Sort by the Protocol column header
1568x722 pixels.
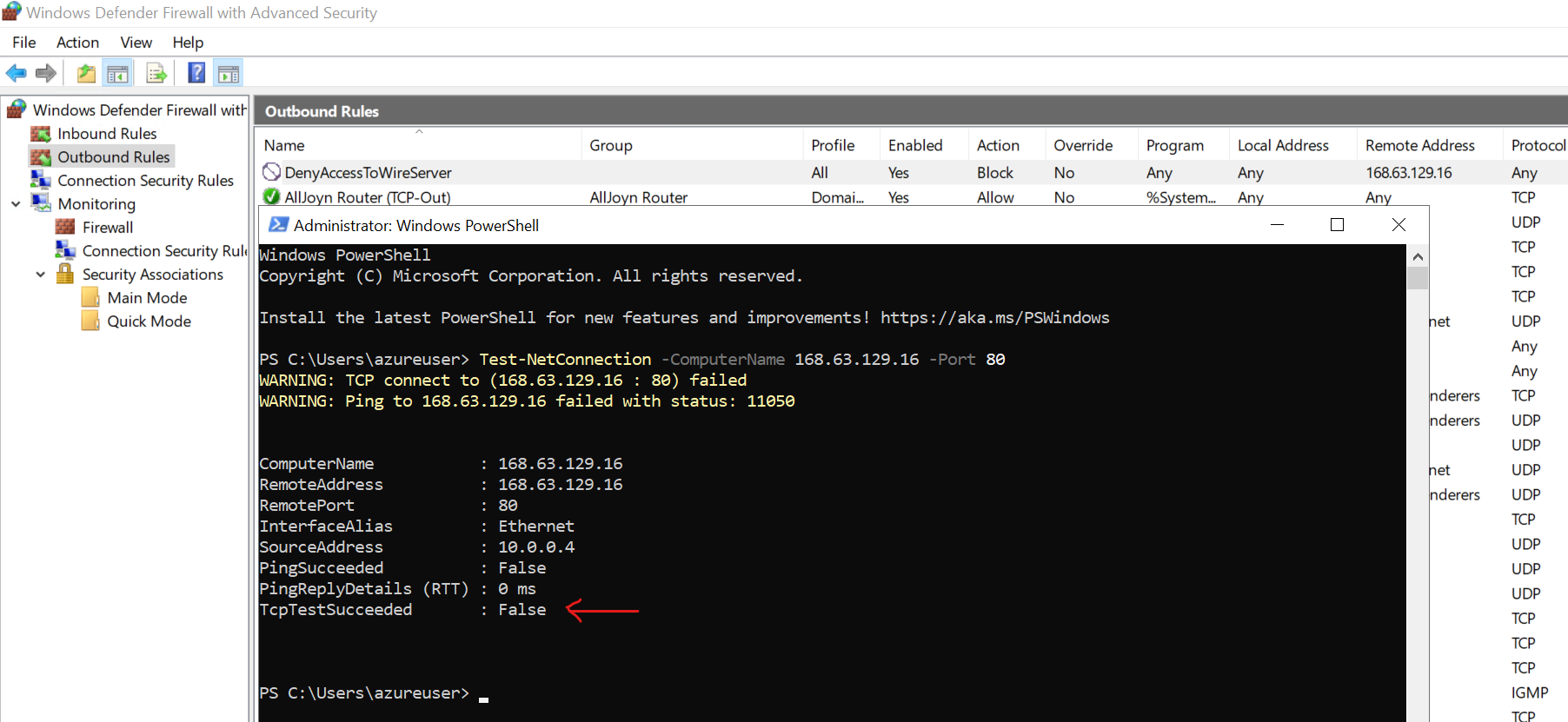(x=1538, y=145)
